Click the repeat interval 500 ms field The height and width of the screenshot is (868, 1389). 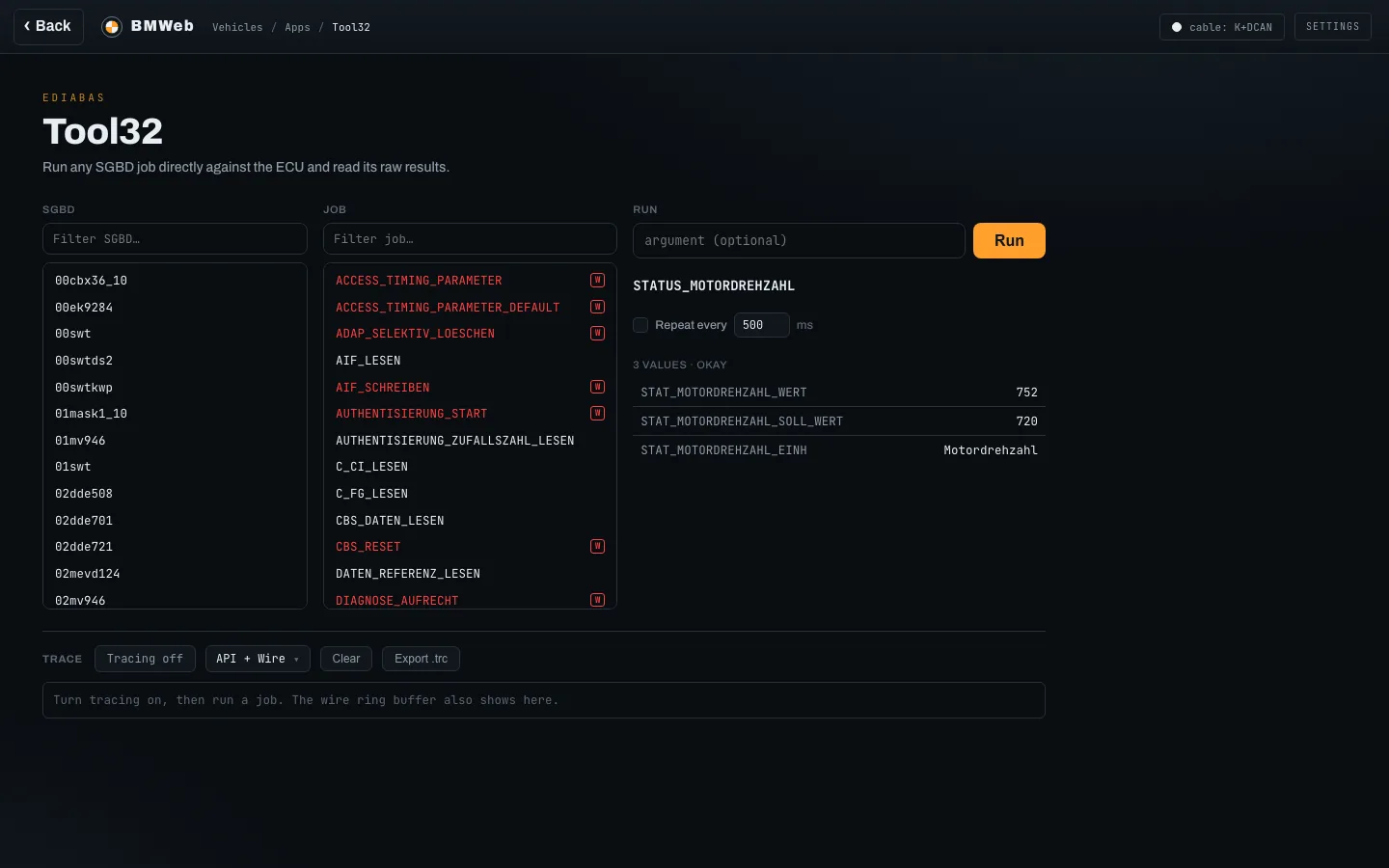pos(761,325)
